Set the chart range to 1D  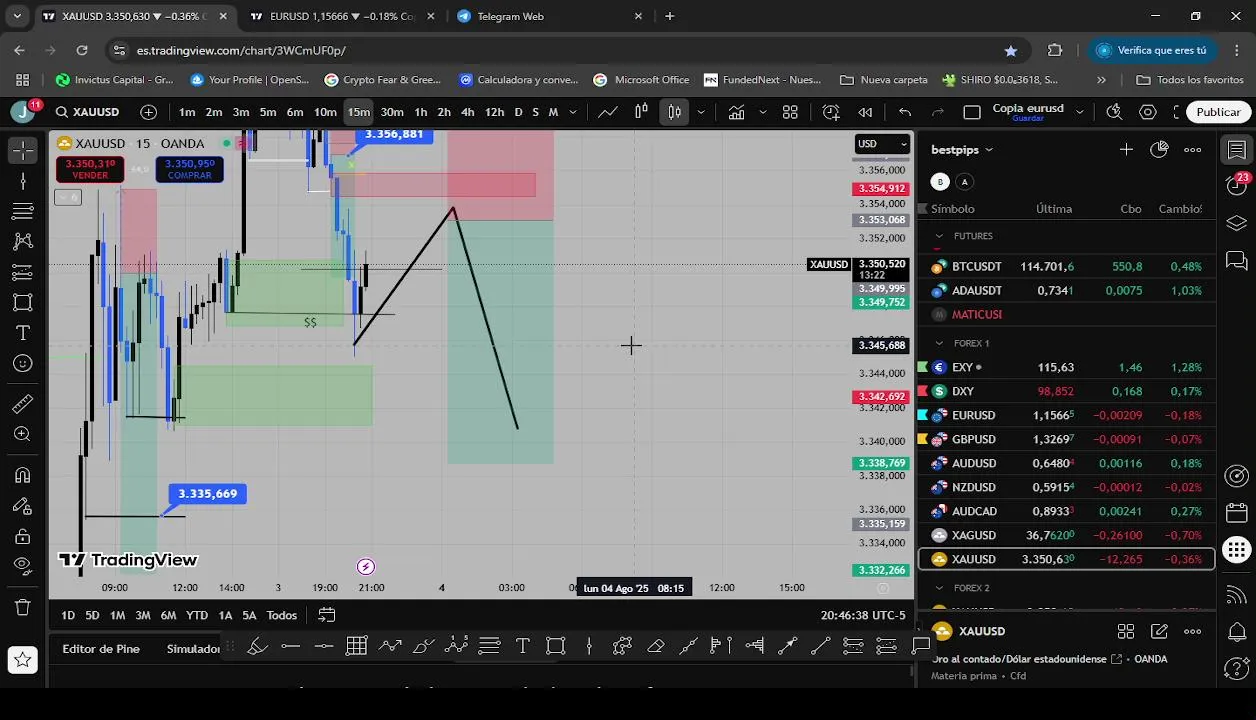point(68,615)
